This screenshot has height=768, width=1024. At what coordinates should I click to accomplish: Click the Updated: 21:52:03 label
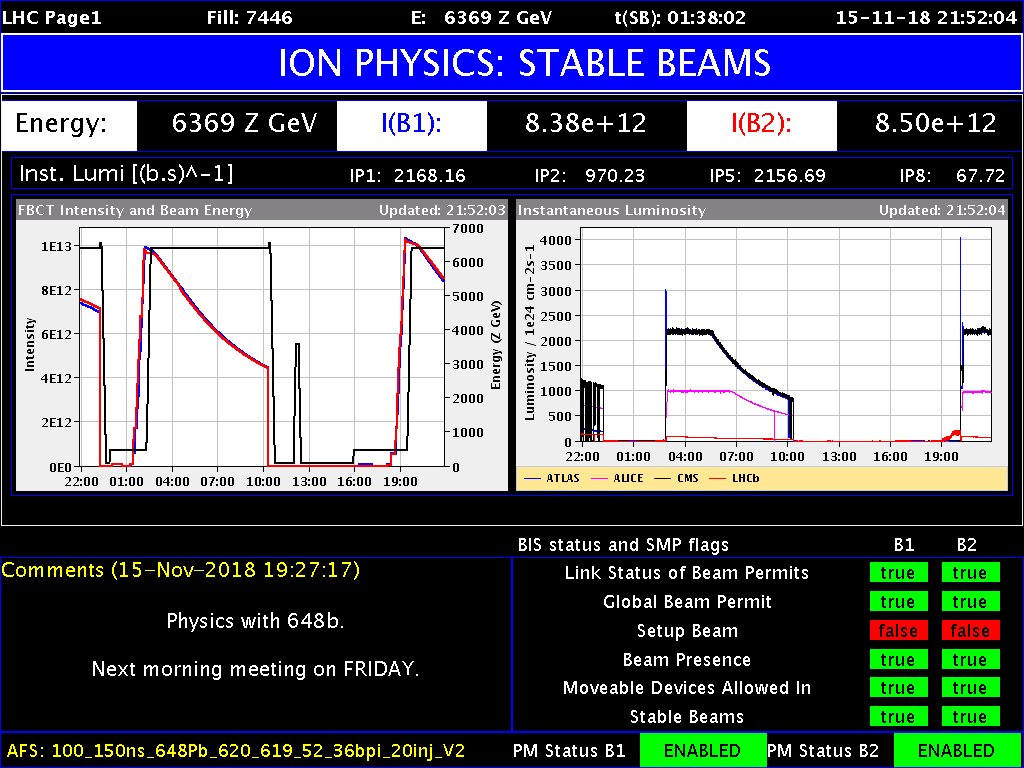tap(441, 210)
